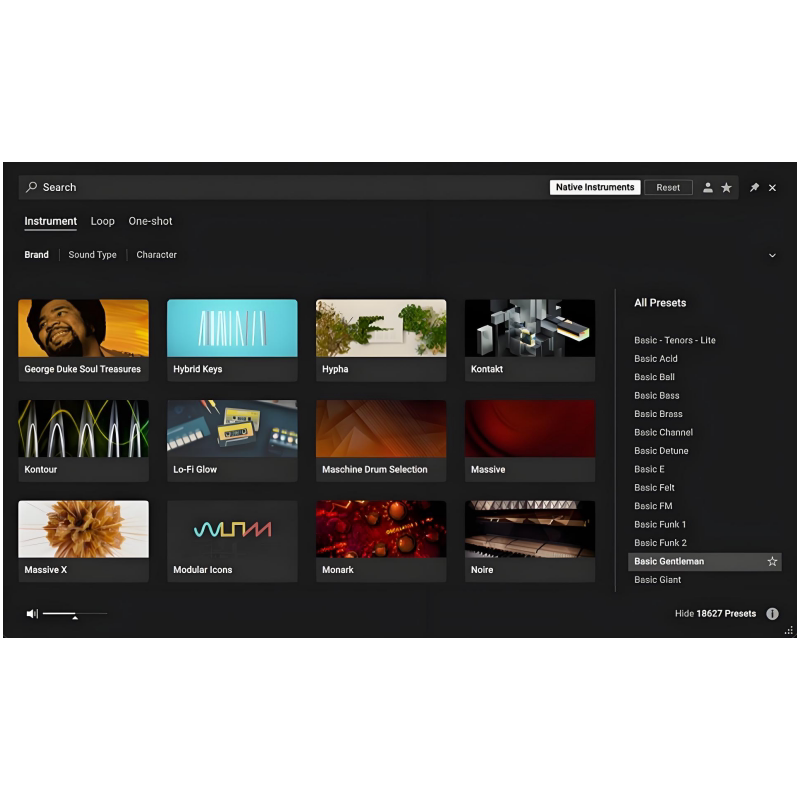Open the Massive product tile
Viewport: 800px width, 800px height.
point(530,440)
